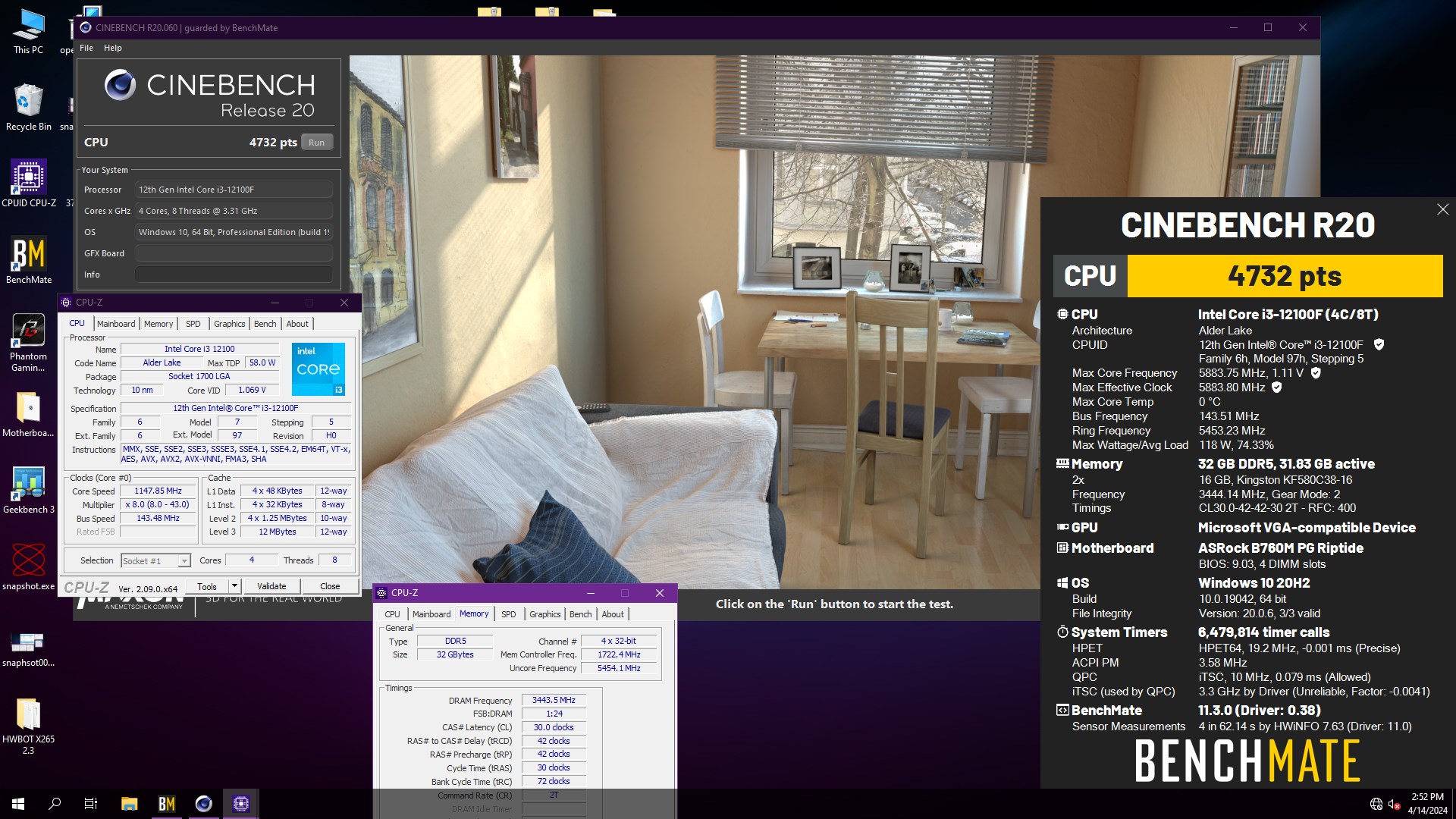This screenshot has width=1456, height=819.
Task: Open Phantom Gaming desktop shortcut
Action: 28,342
